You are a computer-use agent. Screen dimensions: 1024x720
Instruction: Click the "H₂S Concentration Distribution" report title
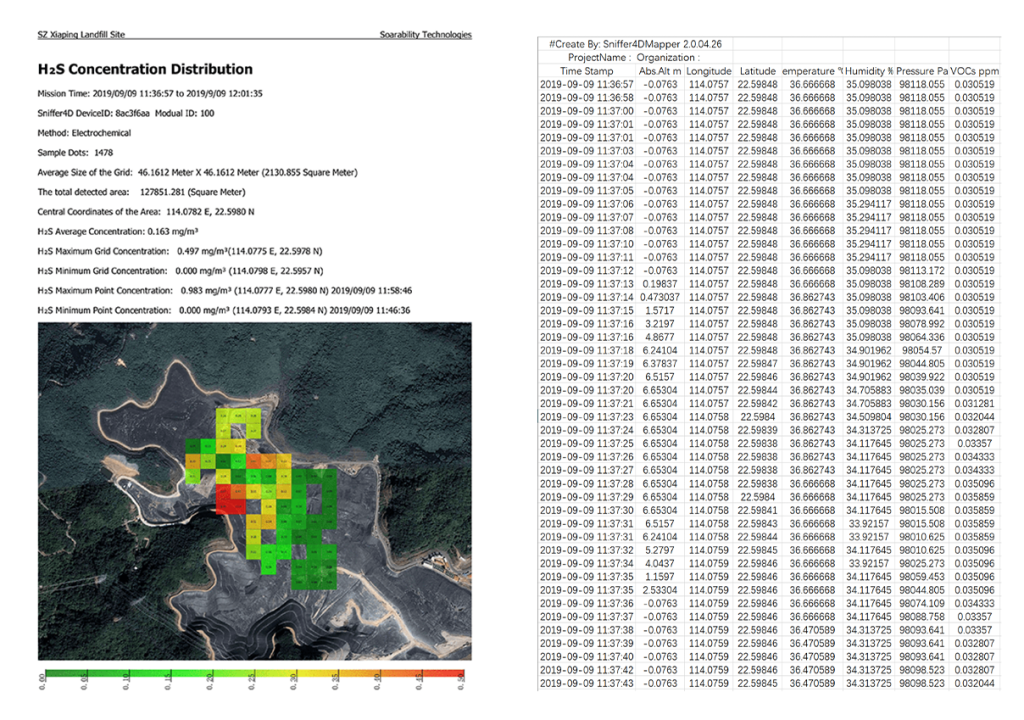click(145, 69)
